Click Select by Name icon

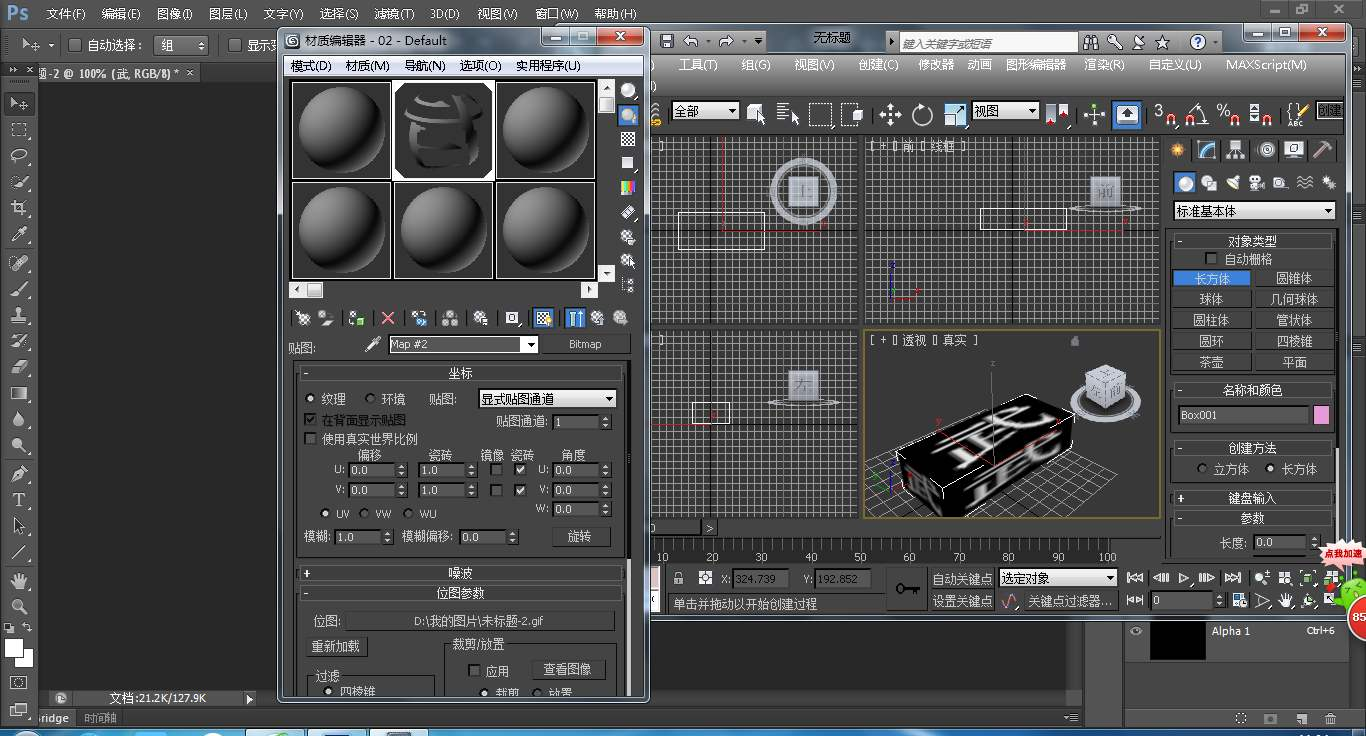(789, 114)
